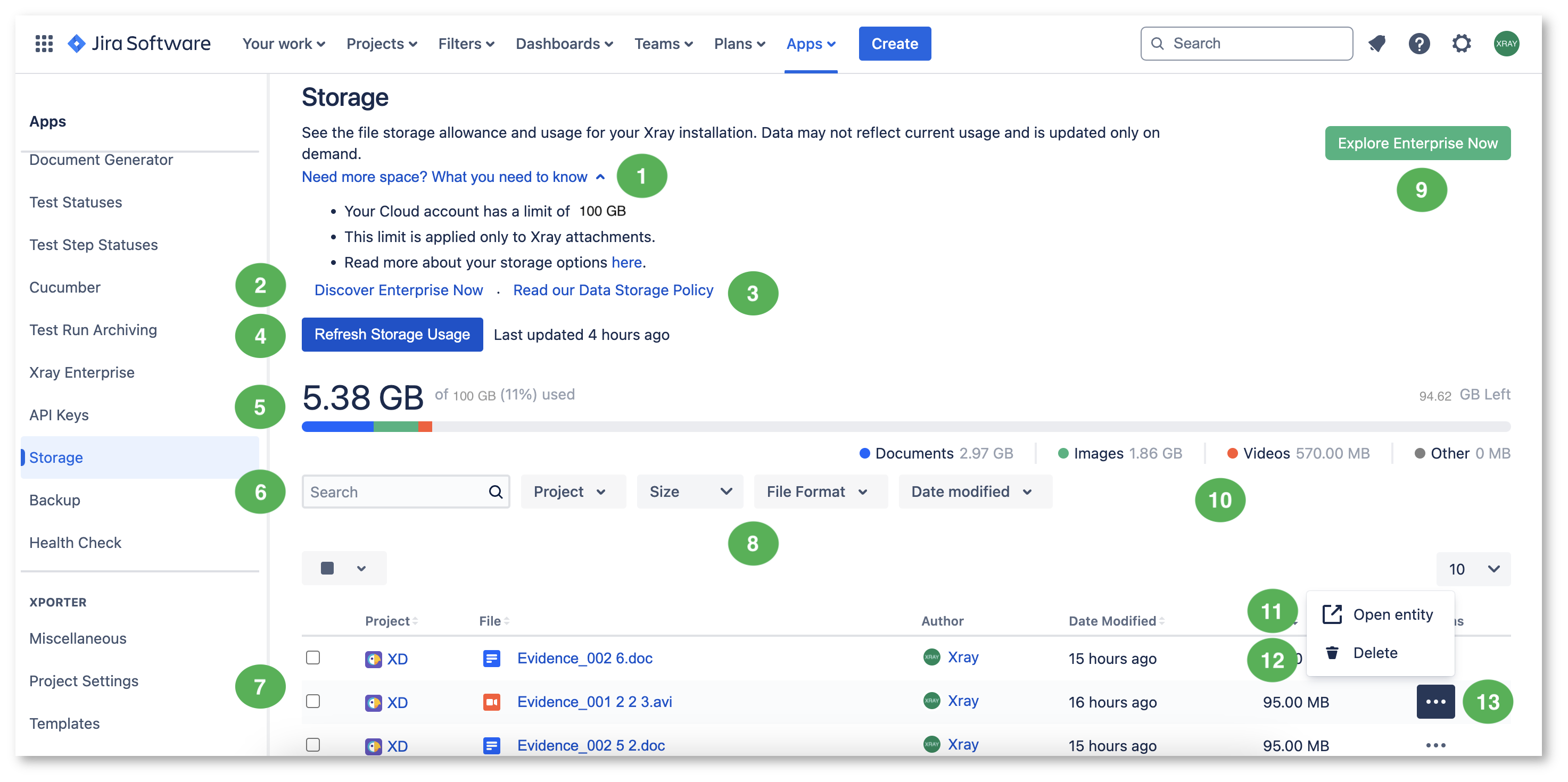Toggle the select-all checkbox above the table

click(x=327, y=568)
